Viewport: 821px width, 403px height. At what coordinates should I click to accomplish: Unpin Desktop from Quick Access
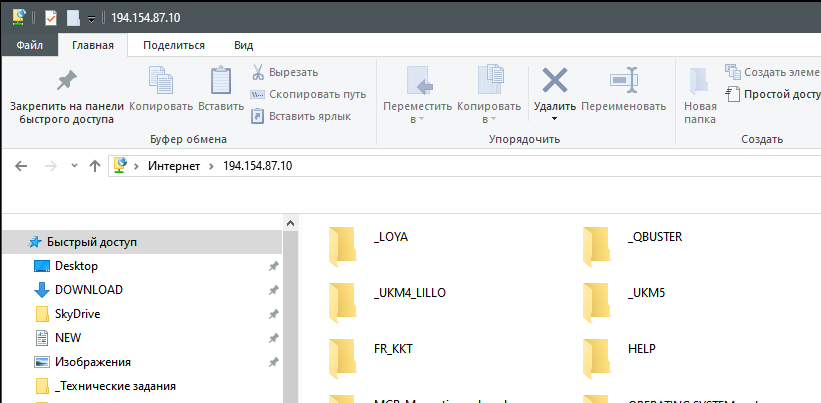(273, 266)
